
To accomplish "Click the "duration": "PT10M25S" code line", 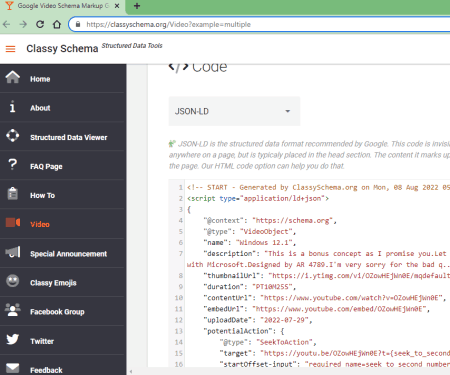I will tap(249, 287).
